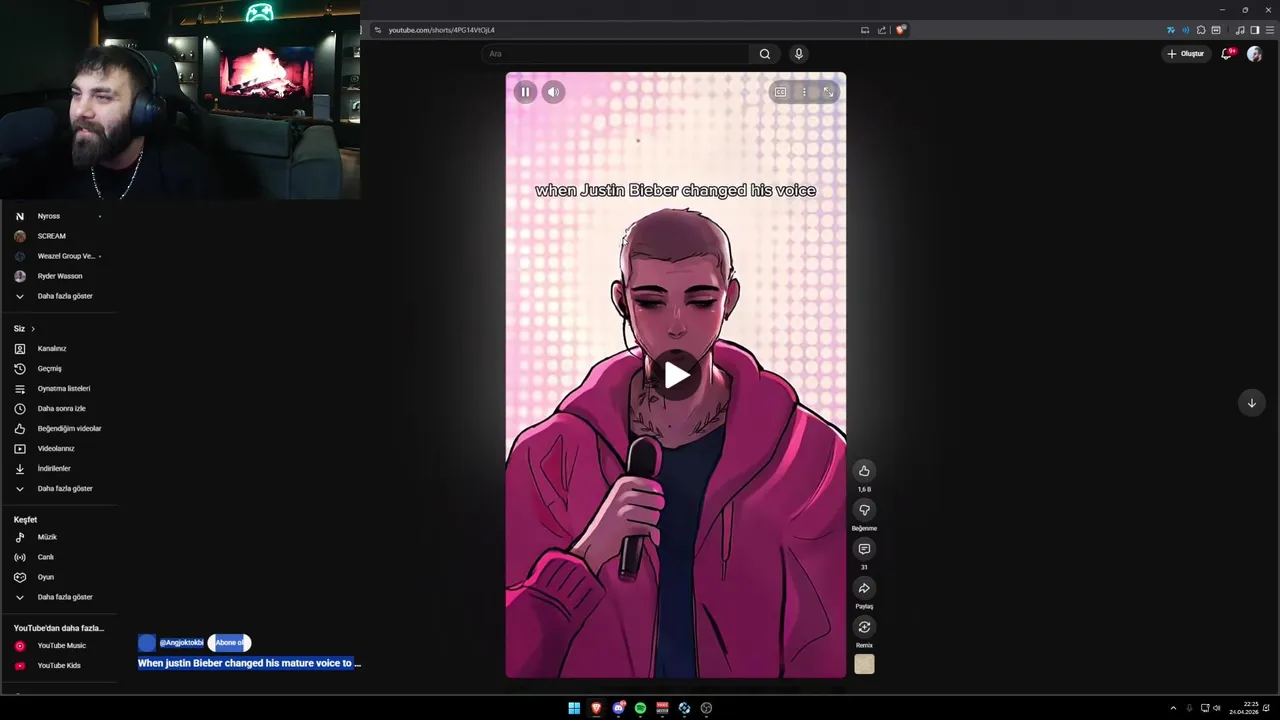
Task: Open YouTube notifications bell
Action: (x=1227, y=54)
